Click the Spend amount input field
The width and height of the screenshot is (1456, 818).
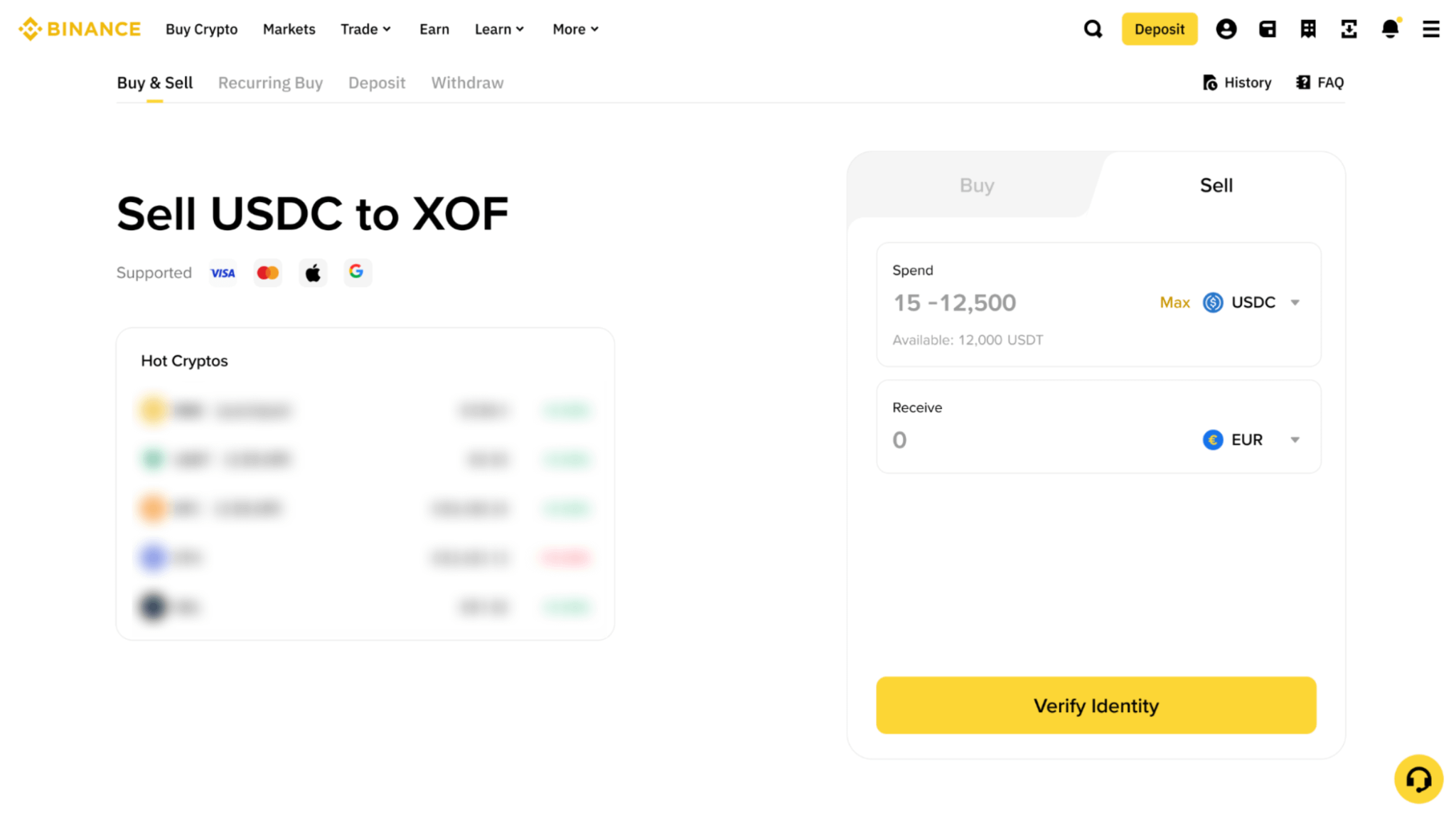coord(1017,302)
